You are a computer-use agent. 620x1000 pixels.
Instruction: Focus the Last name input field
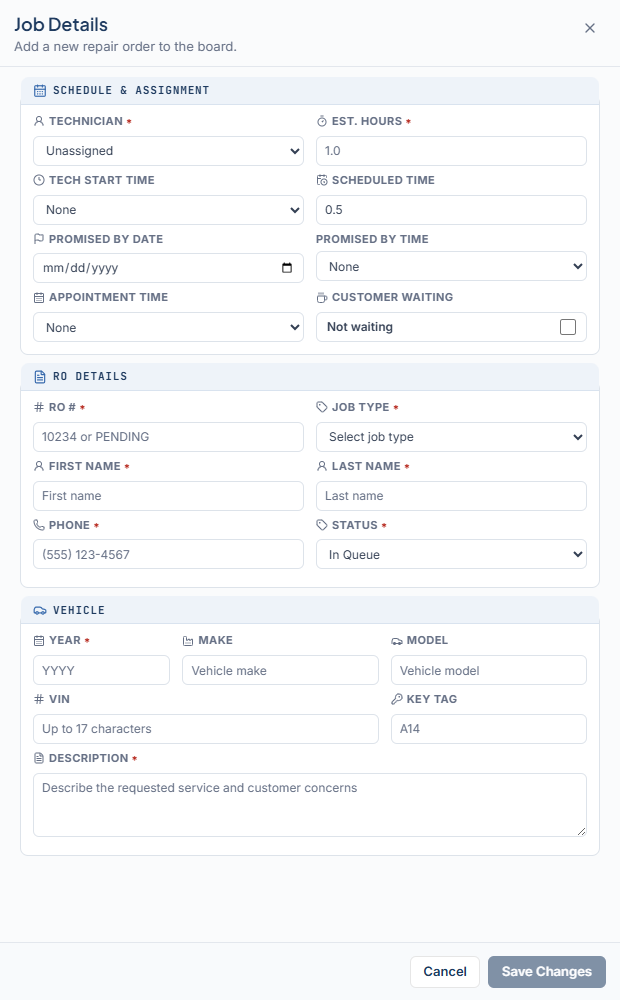click(451, 496)
